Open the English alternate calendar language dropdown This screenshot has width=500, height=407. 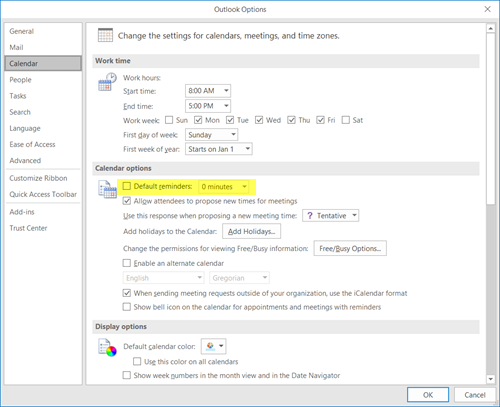click(x=163, y=278)
